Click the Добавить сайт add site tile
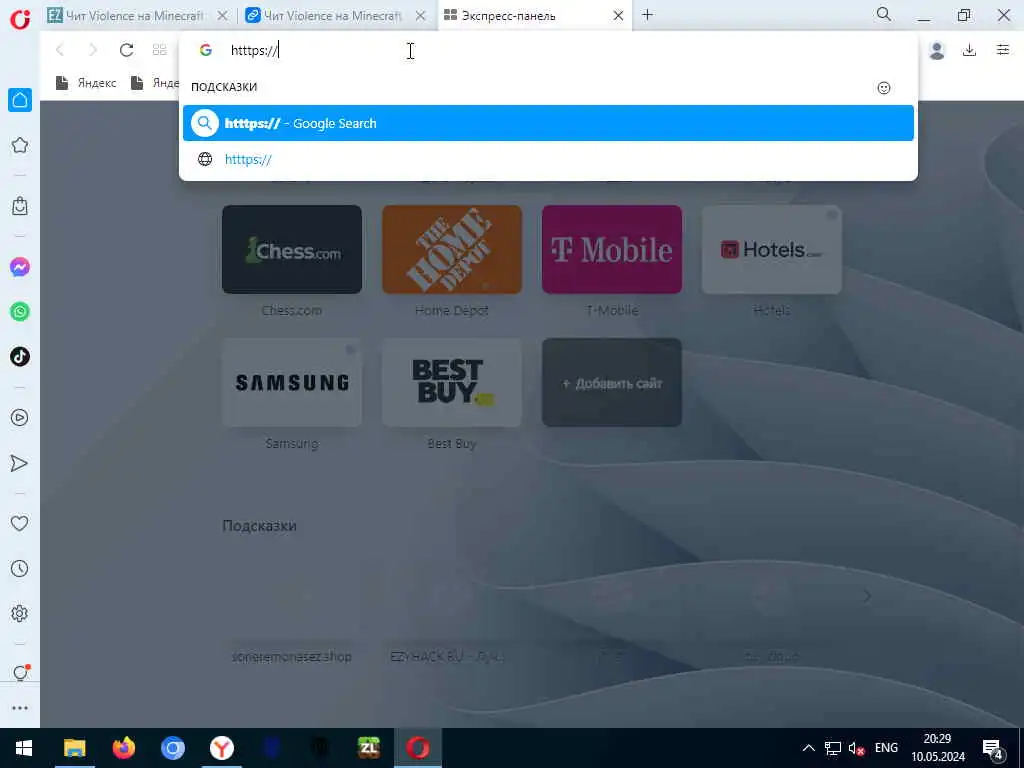1024x768 pixels. [x=612, y=382]
